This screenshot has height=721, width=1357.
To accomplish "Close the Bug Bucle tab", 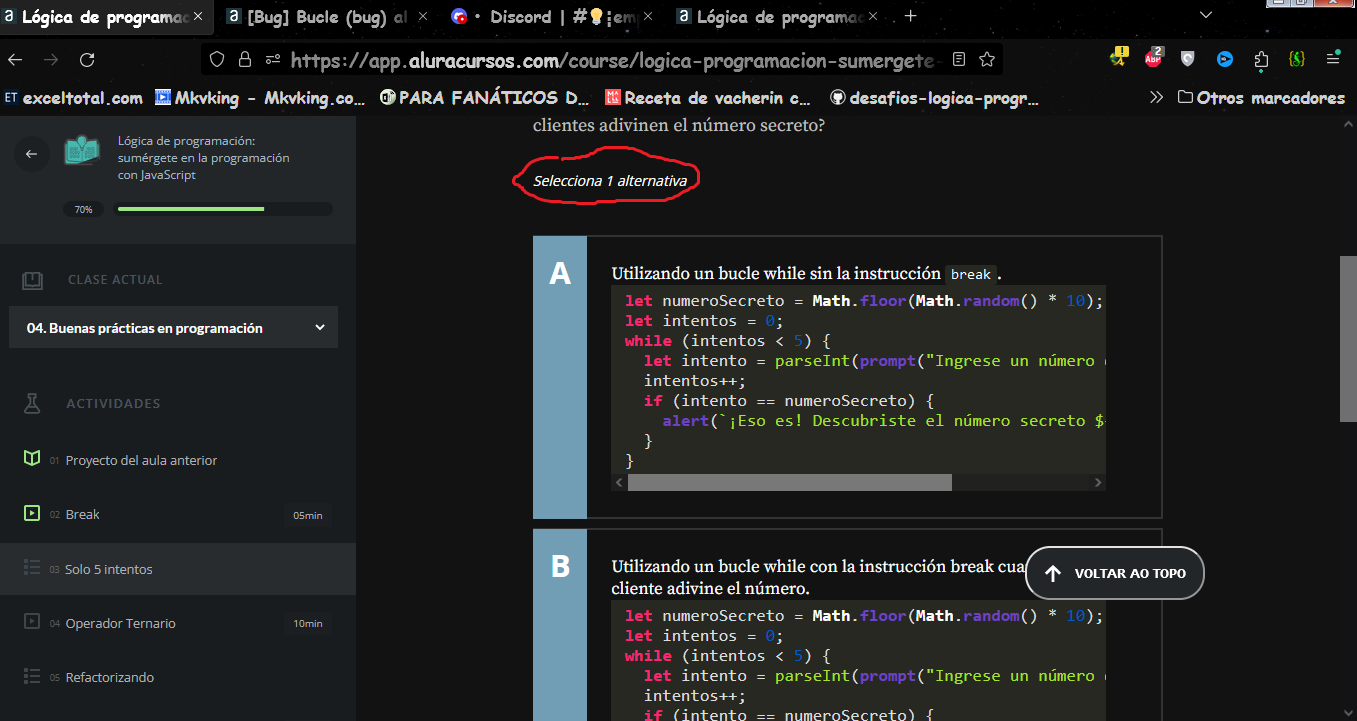I will pos(424,16).
